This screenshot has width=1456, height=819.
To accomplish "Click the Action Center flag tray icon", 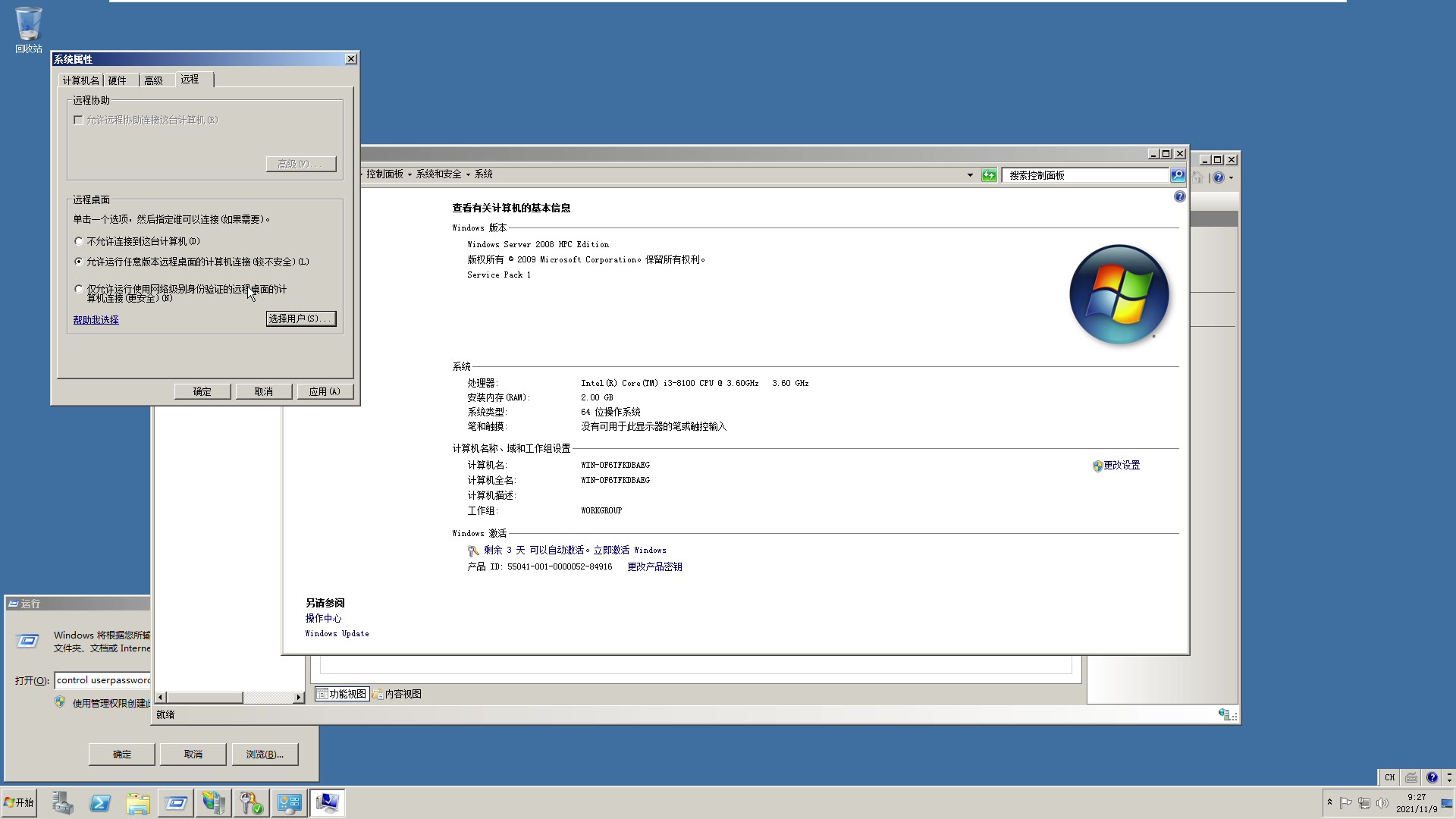I will click(x=1345, y=802).
